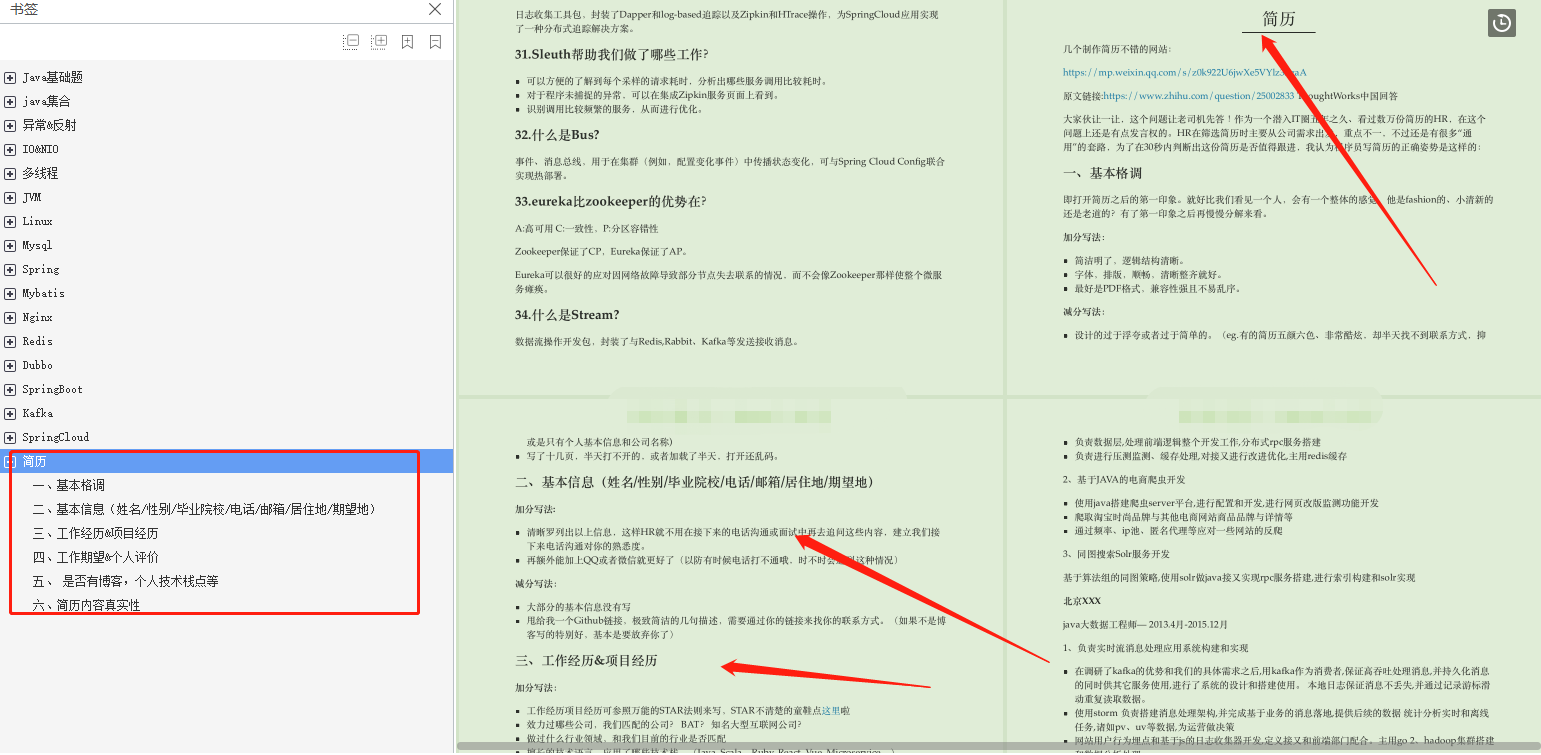Click the 33.eureka比zookeeper的优势在 heading
This screenshot has height=755, width=1541.
(610, 201)
